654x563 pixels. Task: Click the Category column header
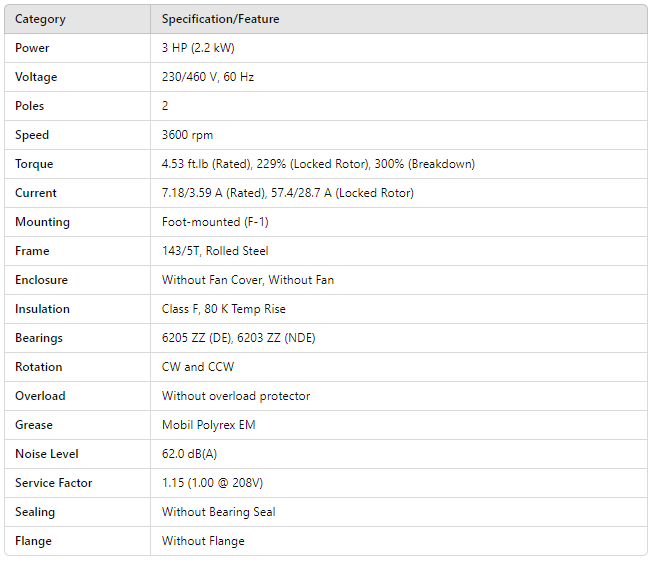pyautogui.click(x=40, y=19)
